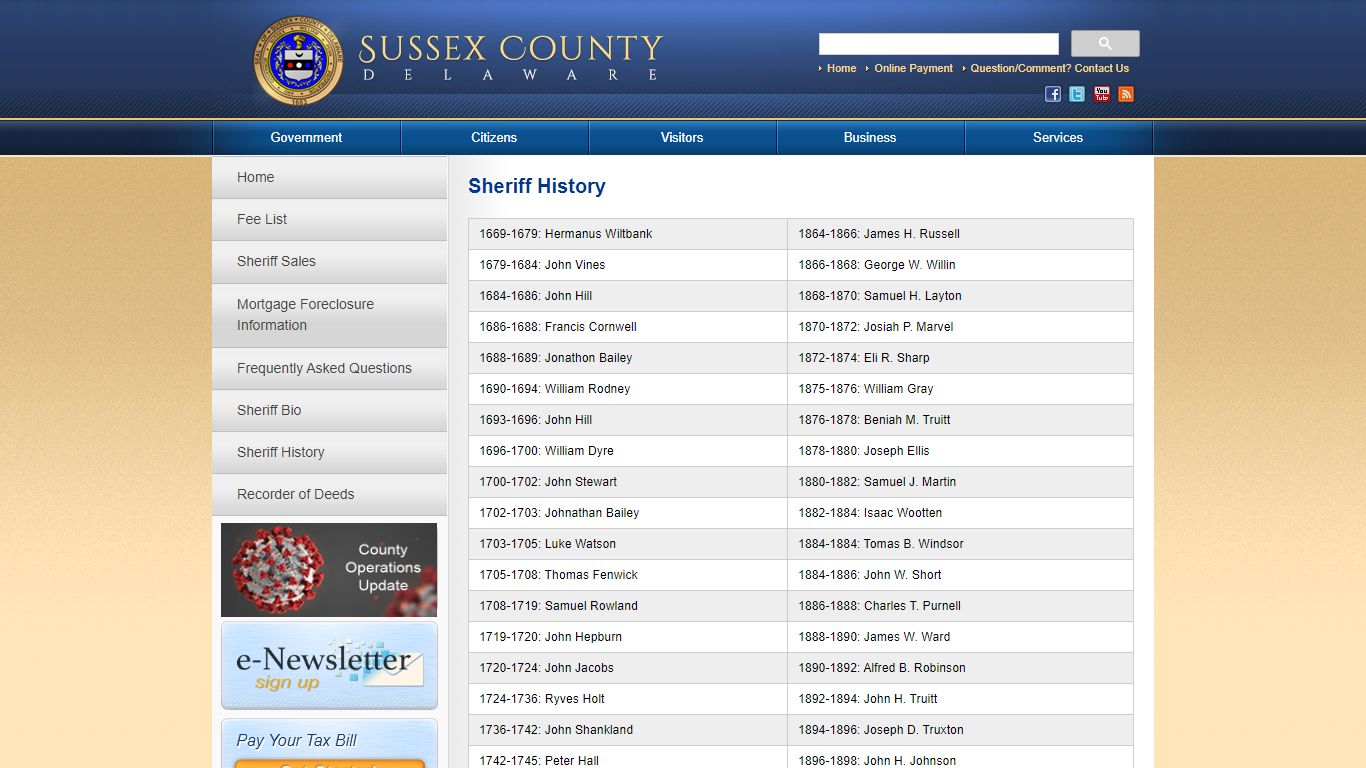Select the 1693-1696 John Hill cell
Screen dimensions: 1366x768
pyautogui.click(x=628, y=420)
